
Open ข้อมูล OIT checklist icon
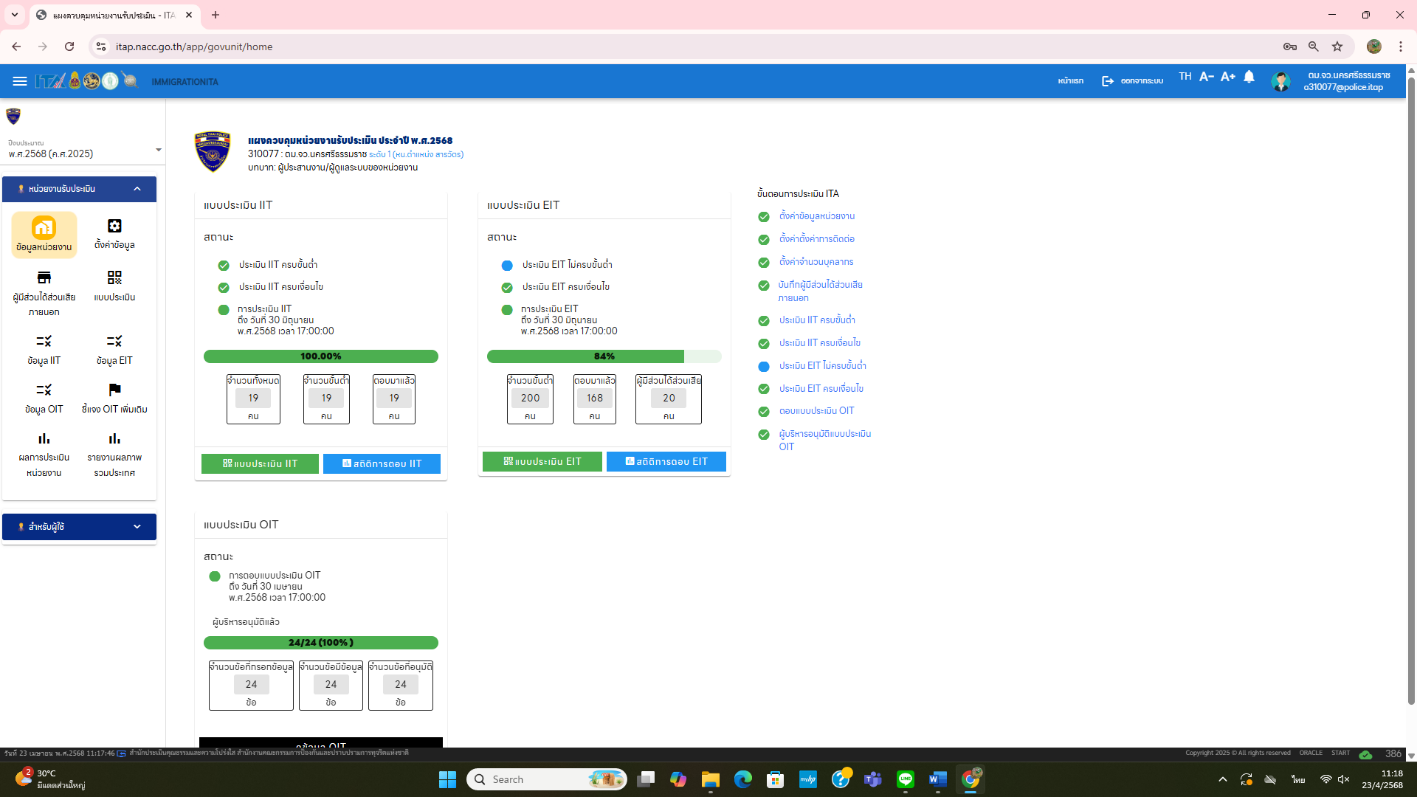[44, 390]
